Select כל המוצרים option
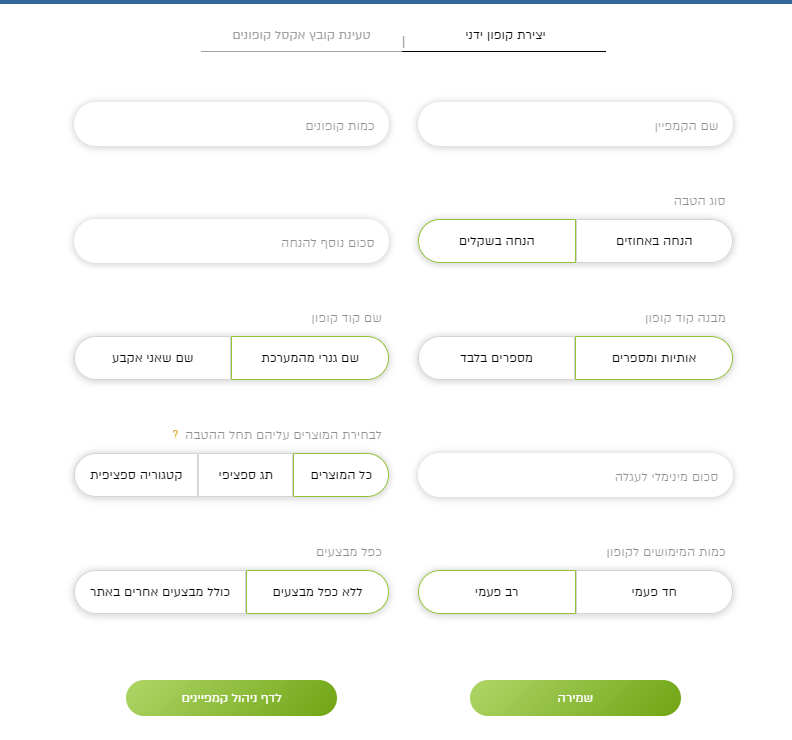792x740 pixels. [x=341, y=475]
